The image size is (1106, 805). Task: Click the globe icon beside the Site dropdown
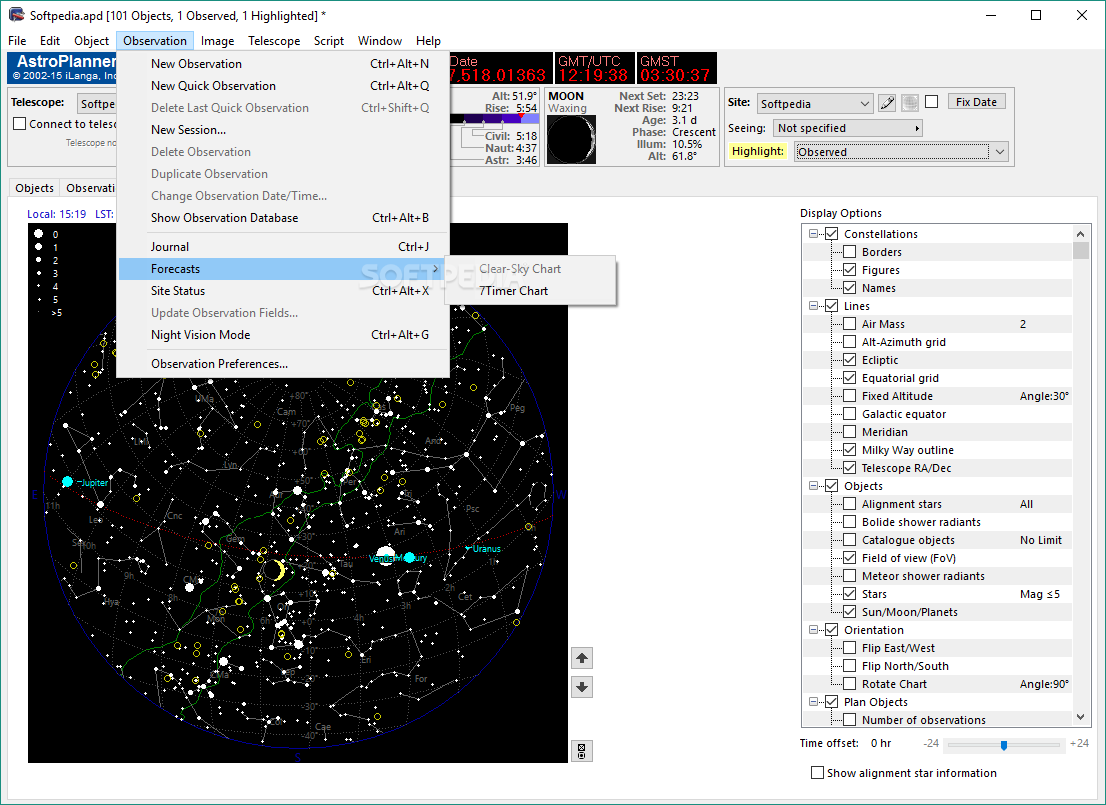pyautogui.click(x=910, y=103)
